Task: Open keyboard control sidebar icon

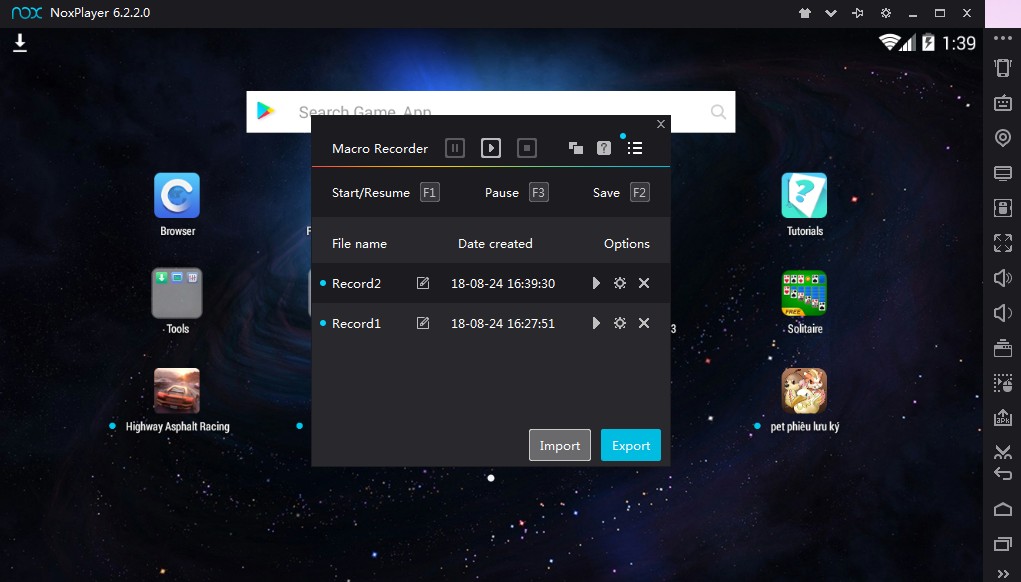Action: pos(1003,103)
